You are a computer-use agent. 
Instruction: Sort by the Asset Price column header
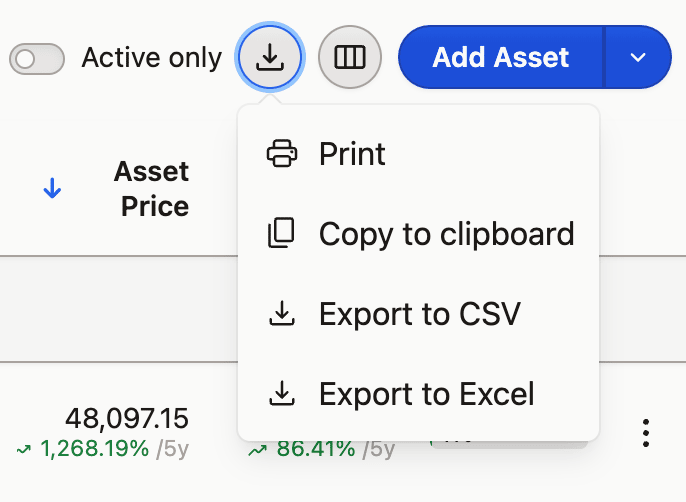tap(151, 189)
